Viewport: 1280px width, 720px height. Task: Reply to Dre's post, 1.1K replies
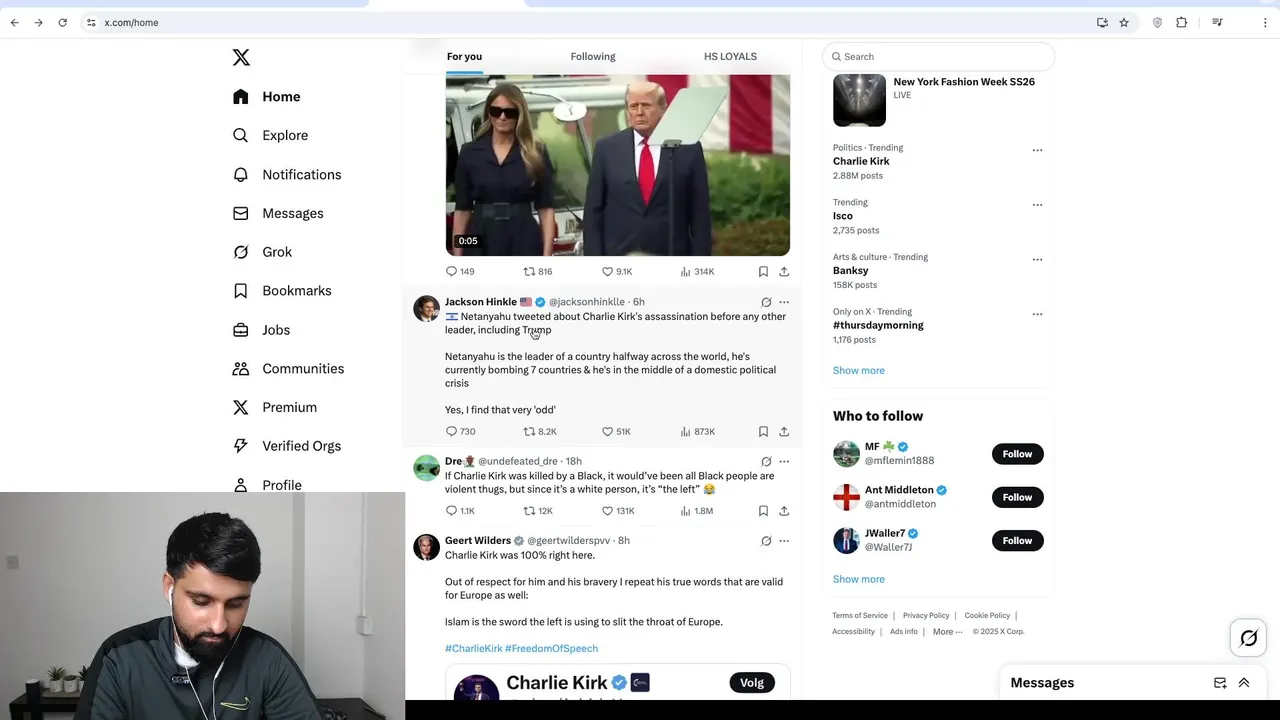(x=460, y=511)
